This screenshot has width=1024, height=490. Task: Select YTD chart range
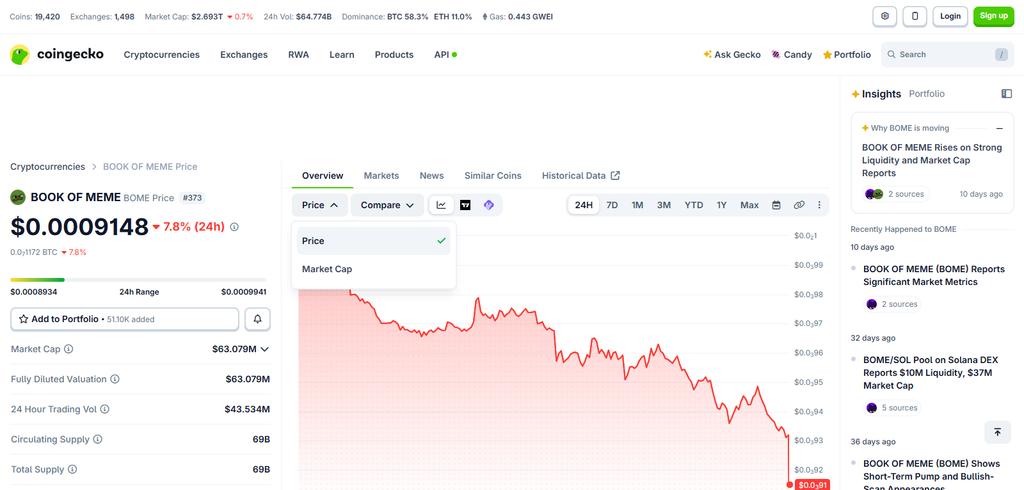pos(694,205)
